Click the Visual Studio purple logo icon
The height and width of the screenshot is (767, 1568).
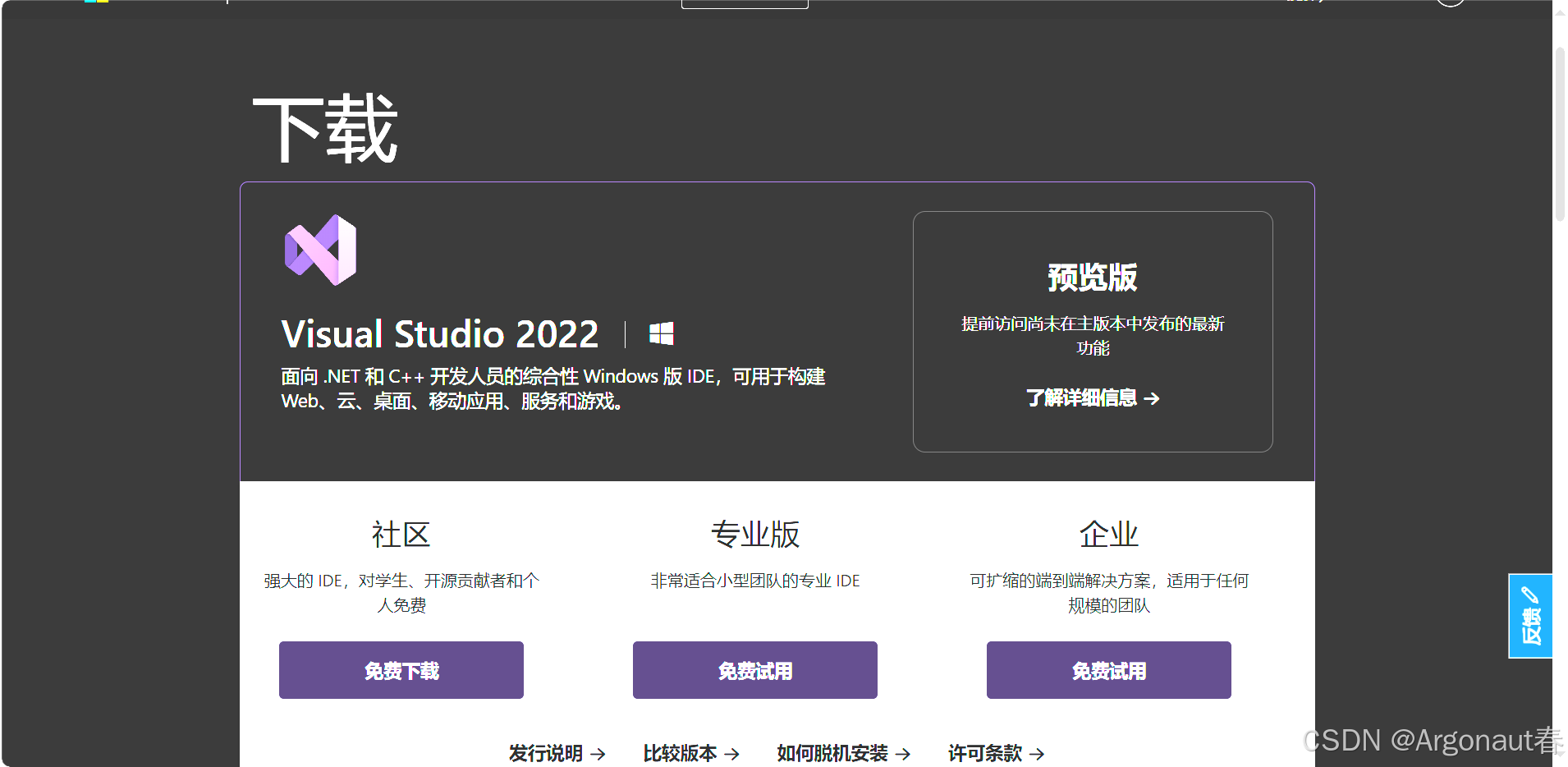click(320, 250)
